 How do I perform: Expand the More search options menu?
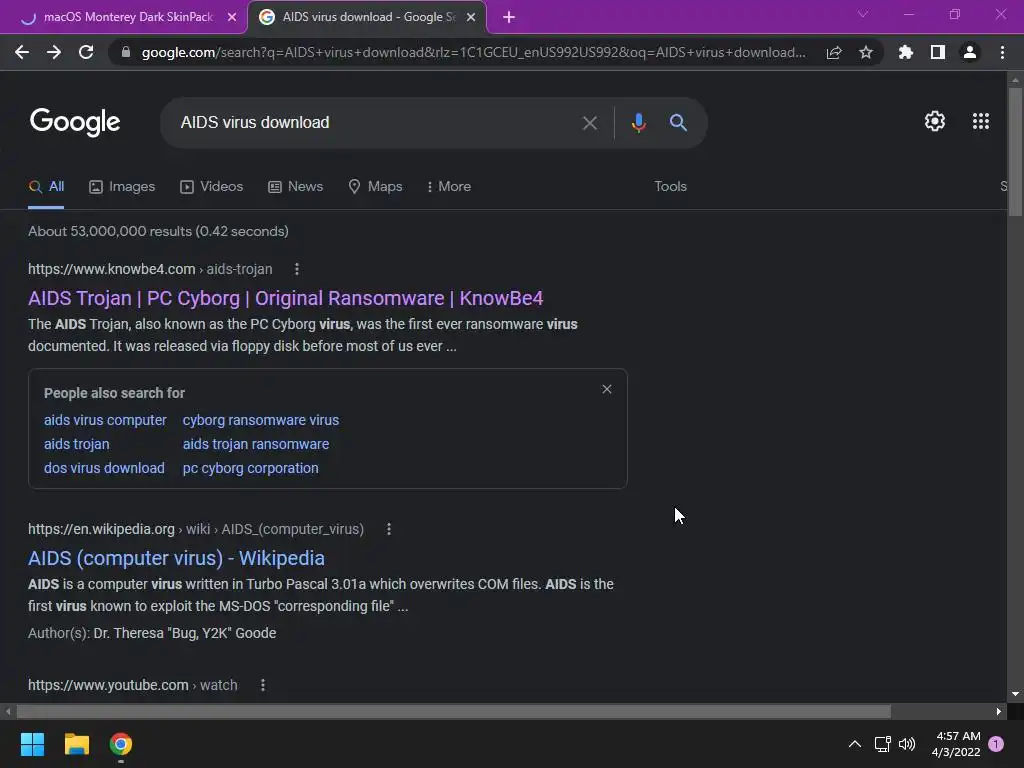[449, 187]
